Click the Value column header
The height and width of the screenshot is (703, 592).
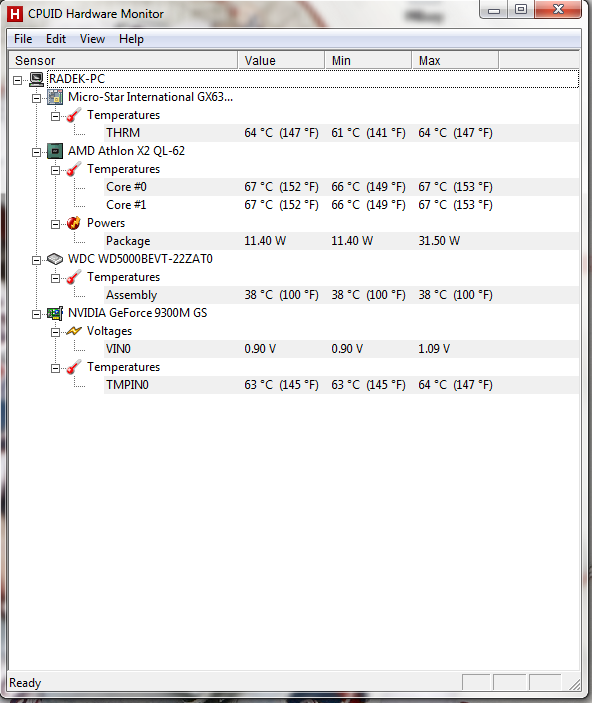pyautogui.click(x=281, y=61)
